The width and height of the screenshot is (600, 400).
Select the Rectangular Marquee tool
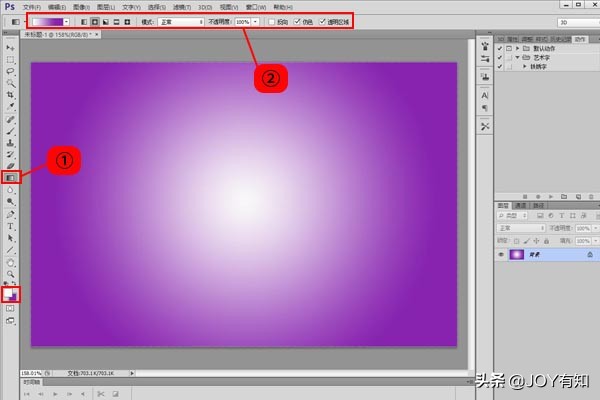[x=10, y=60]
